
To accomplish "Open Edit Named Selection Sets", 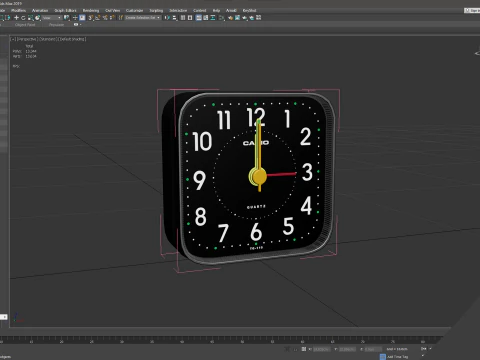I will 121,18.
